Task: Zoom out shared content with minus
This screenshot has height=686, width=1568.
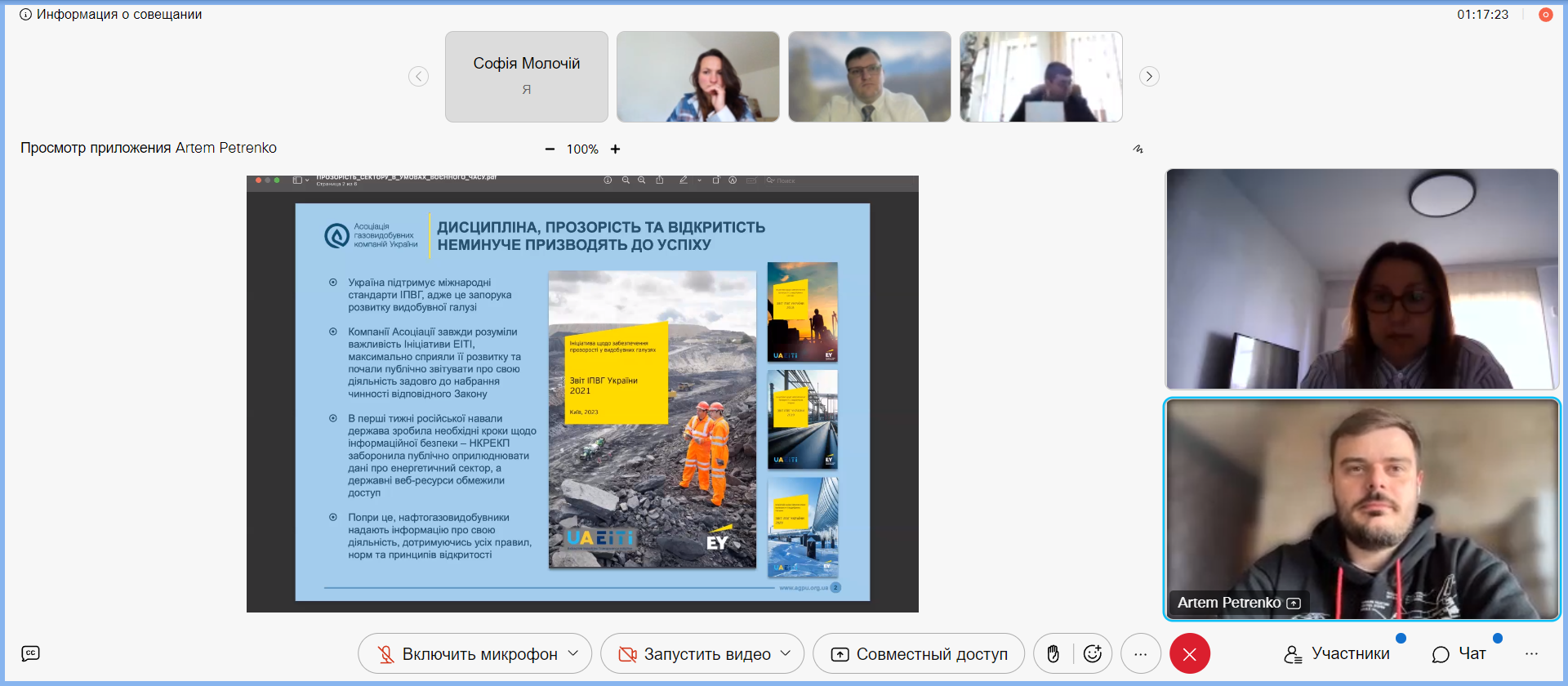Action: (550, 149)
